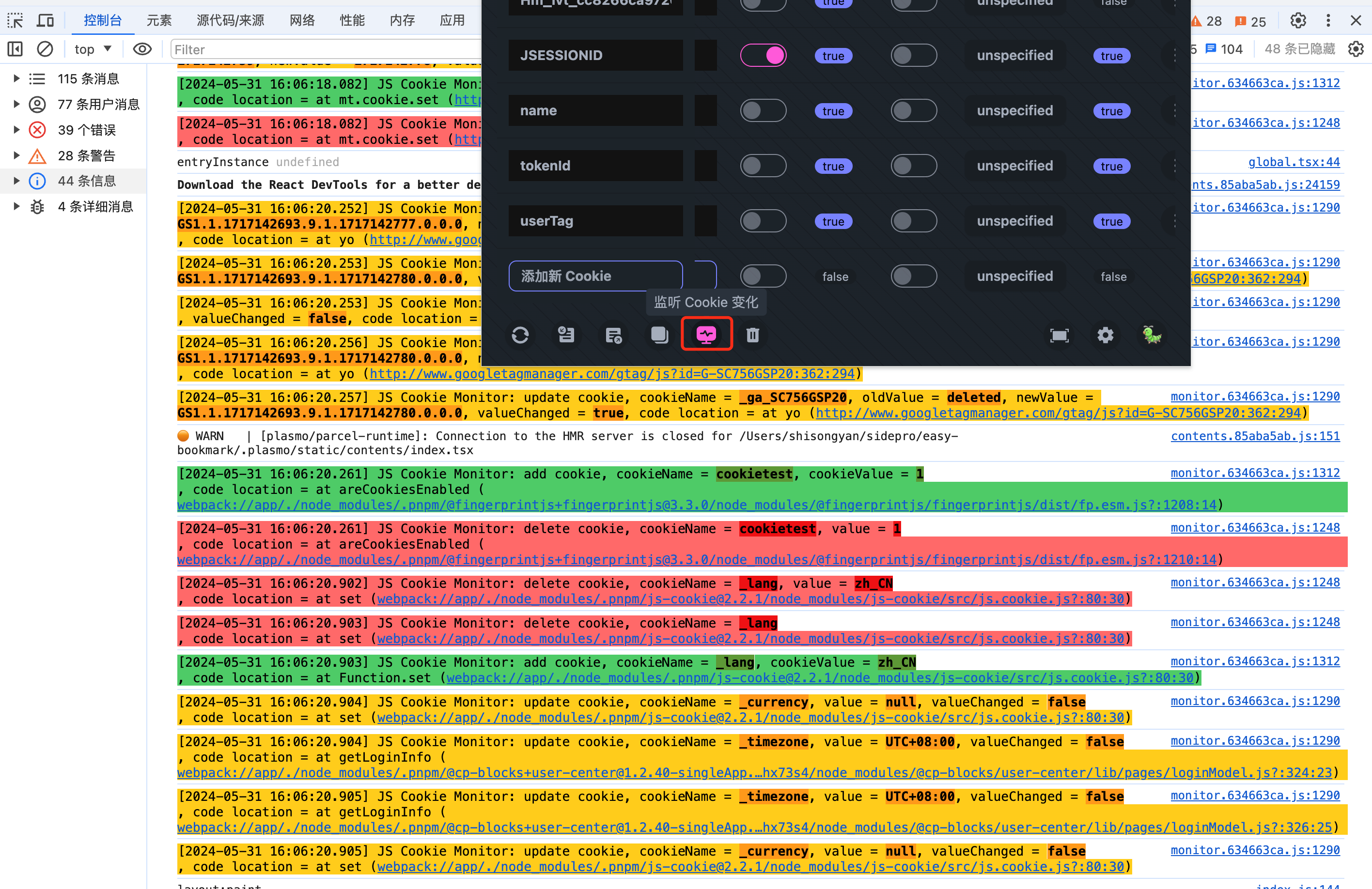Click unspecified sameSite value for name cookie
Image resolution: width=1372 pixels, height=889 pixels.
pyautogui.click(x=1014, y=110)
